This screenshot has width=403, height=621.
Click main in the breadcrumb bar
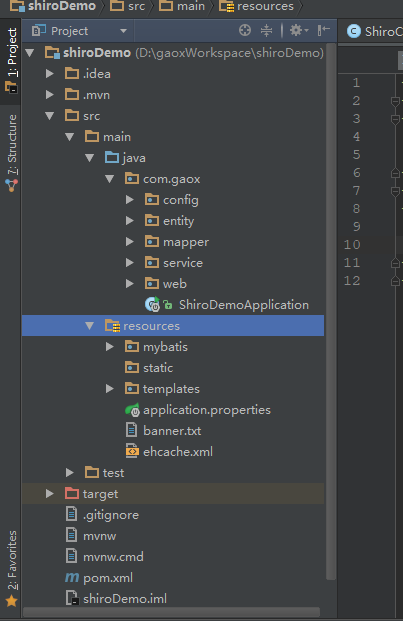tap(182, 6)
